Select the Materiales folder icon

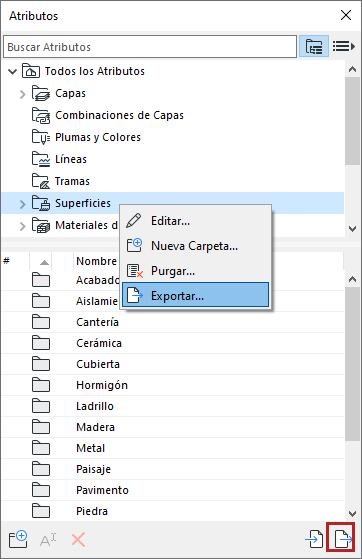[x=41, y=225]
